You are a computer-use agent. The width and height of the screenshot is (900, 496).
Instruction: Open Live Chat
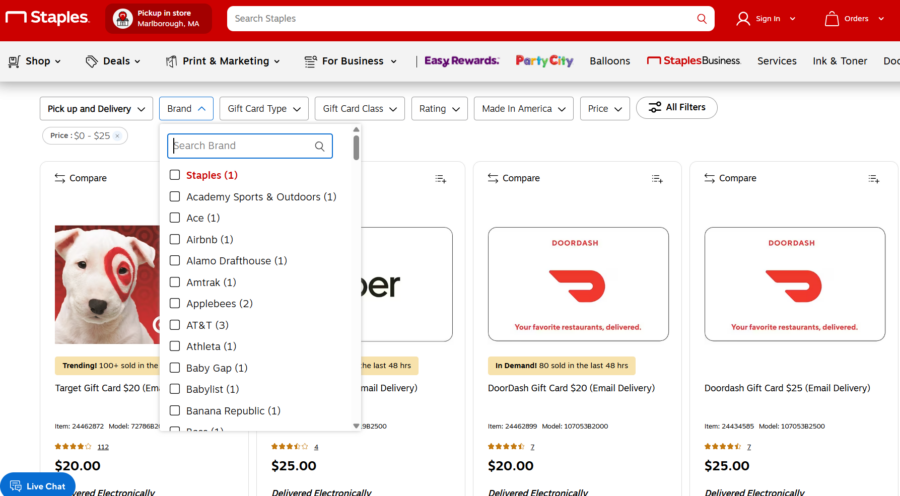tap(38, 486)
